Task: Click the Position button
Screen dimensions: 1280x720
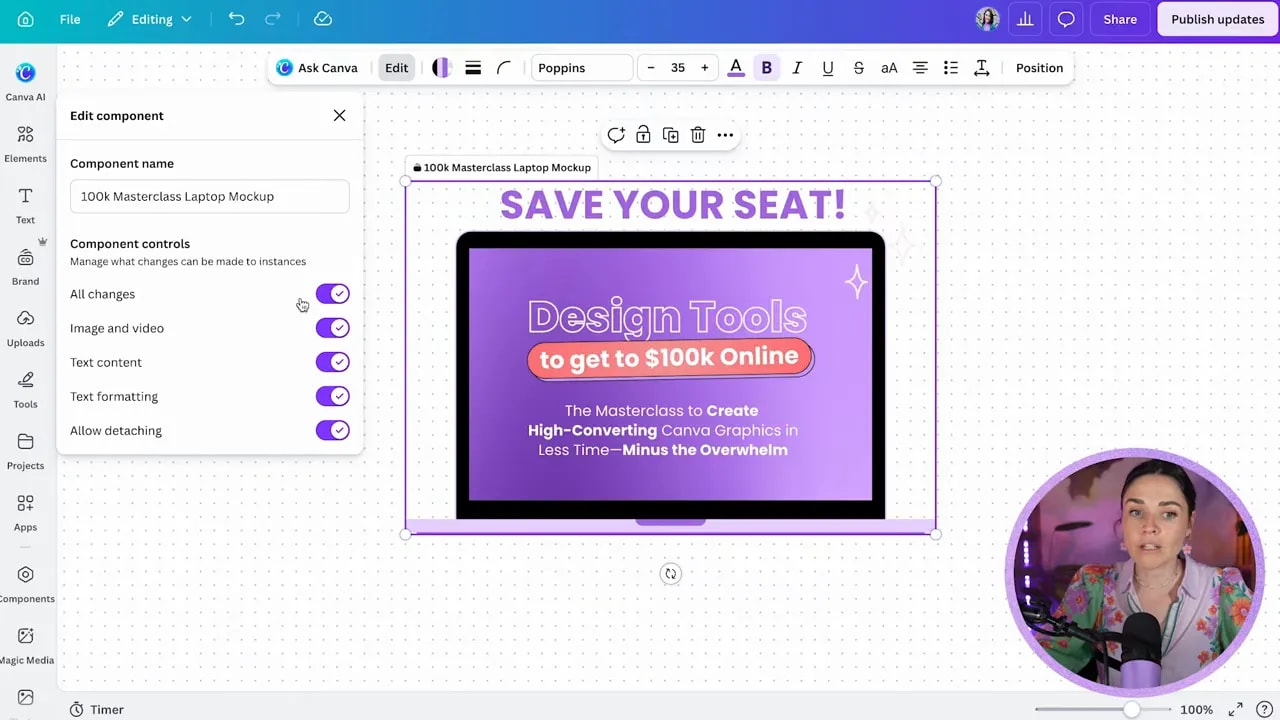Action: click(1039, 68)
